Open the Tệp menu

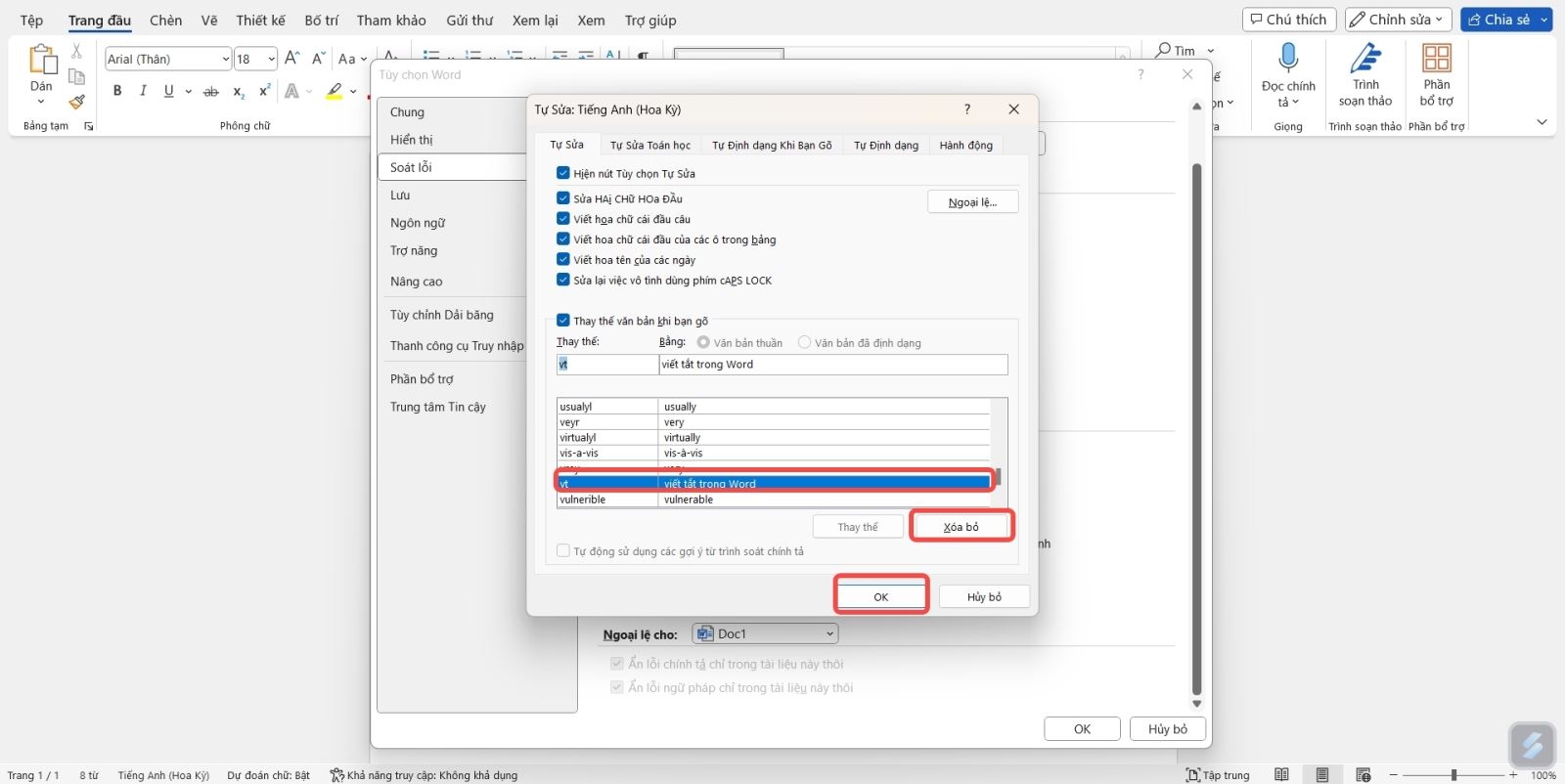coord(31,21)
